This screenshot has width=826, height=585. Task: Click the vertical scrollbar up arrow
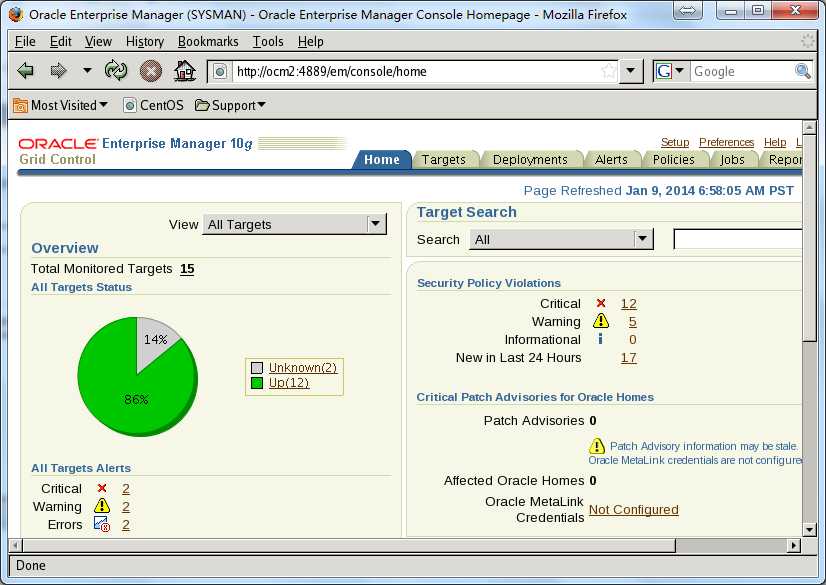point(809,127)
